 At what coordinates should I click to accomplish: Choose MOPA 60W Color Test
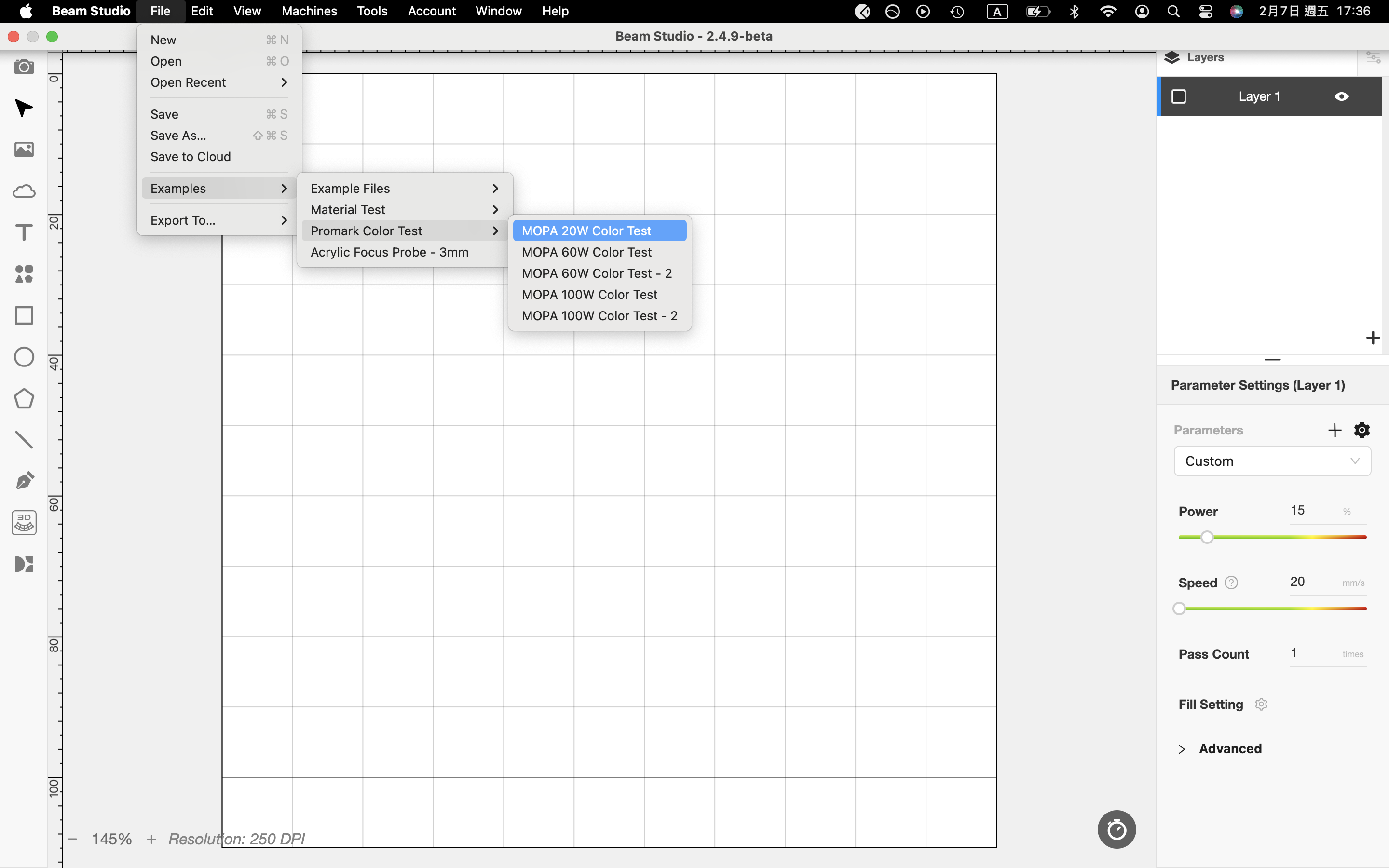(599, 252)
